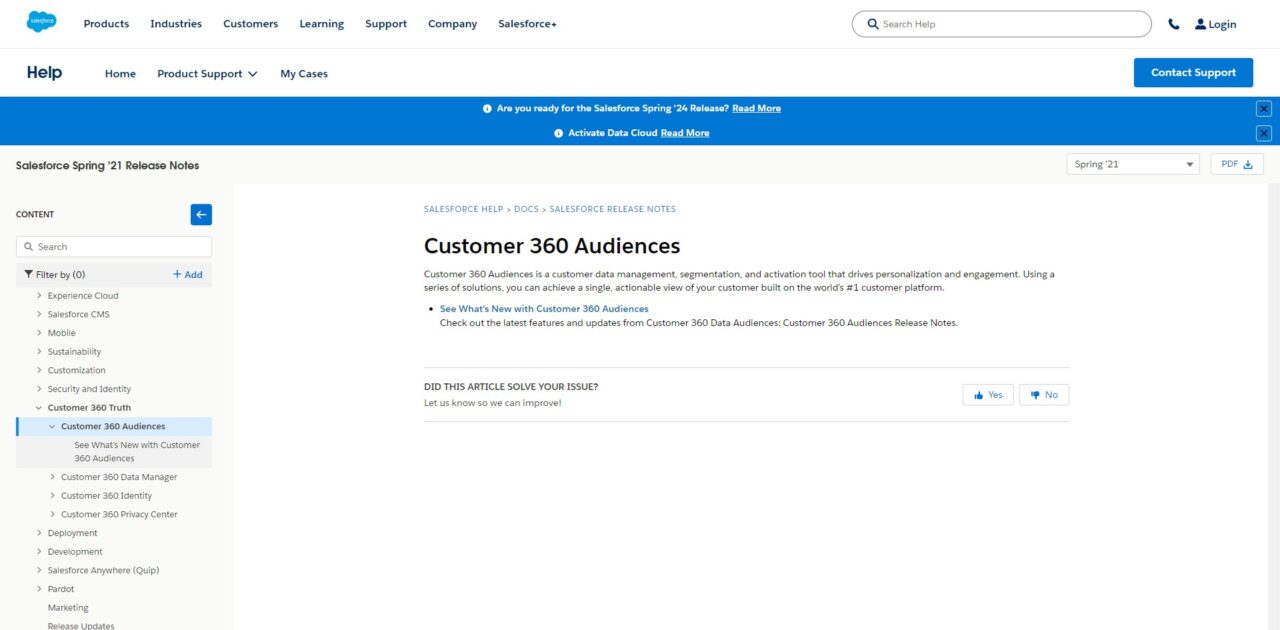Image resolution: width=1280 pixels, height=630 pixels.
Task: Close the Spring '24 Release banner
Action: pos(1264,109)
